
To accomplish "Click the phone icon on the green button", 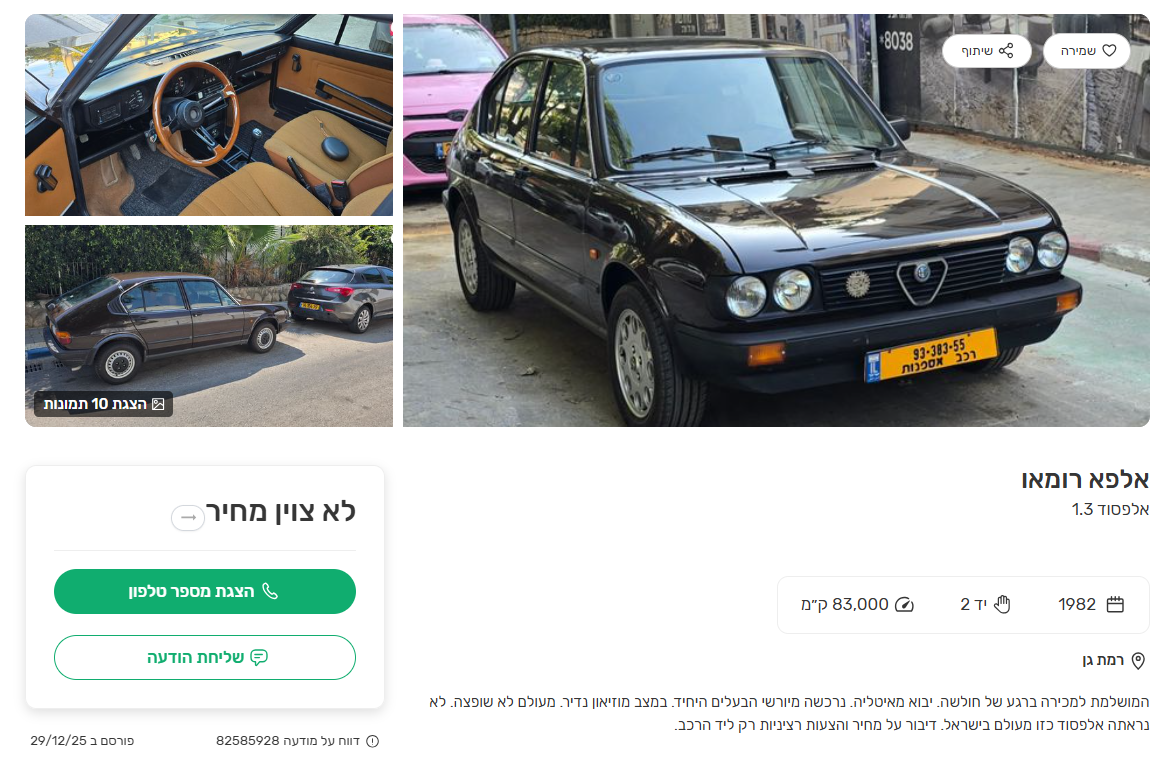I will [x=270, y=592].
